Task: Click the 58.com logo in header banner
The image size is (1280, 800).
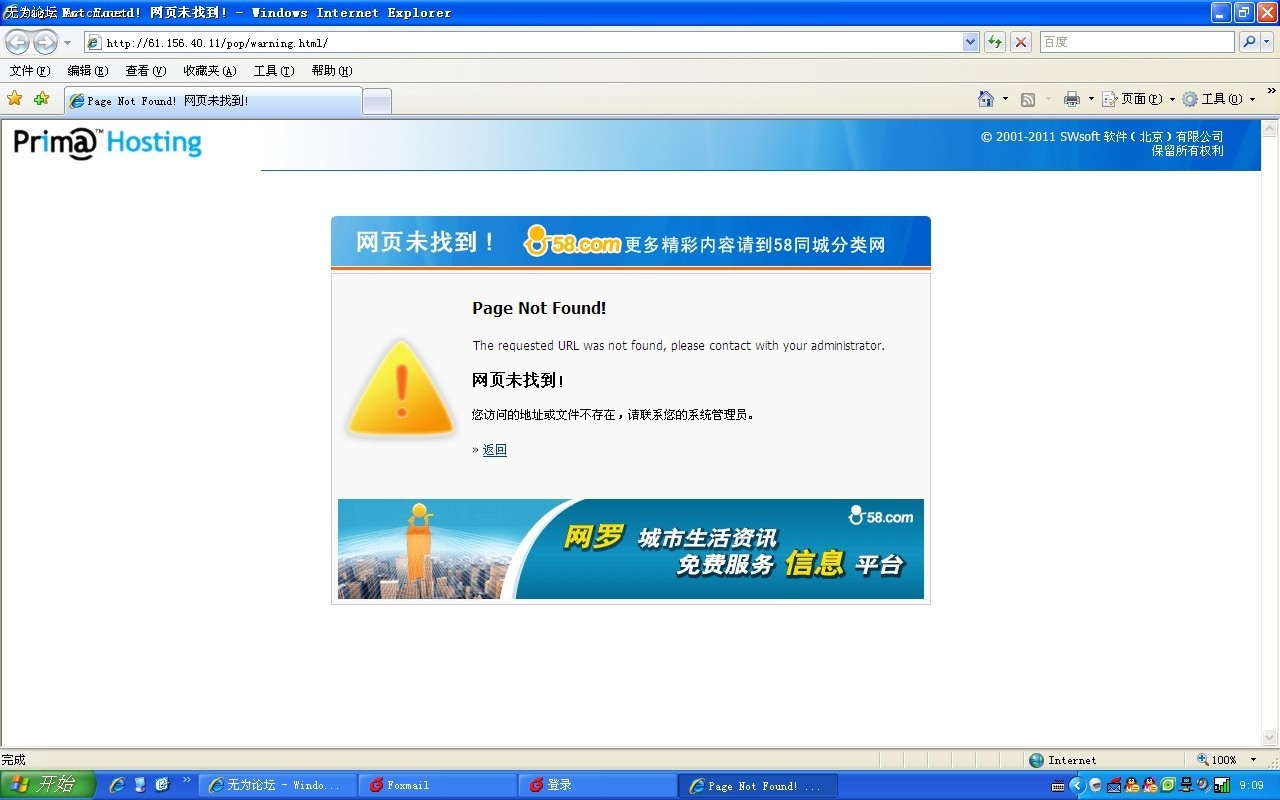Action: [572, 241]
